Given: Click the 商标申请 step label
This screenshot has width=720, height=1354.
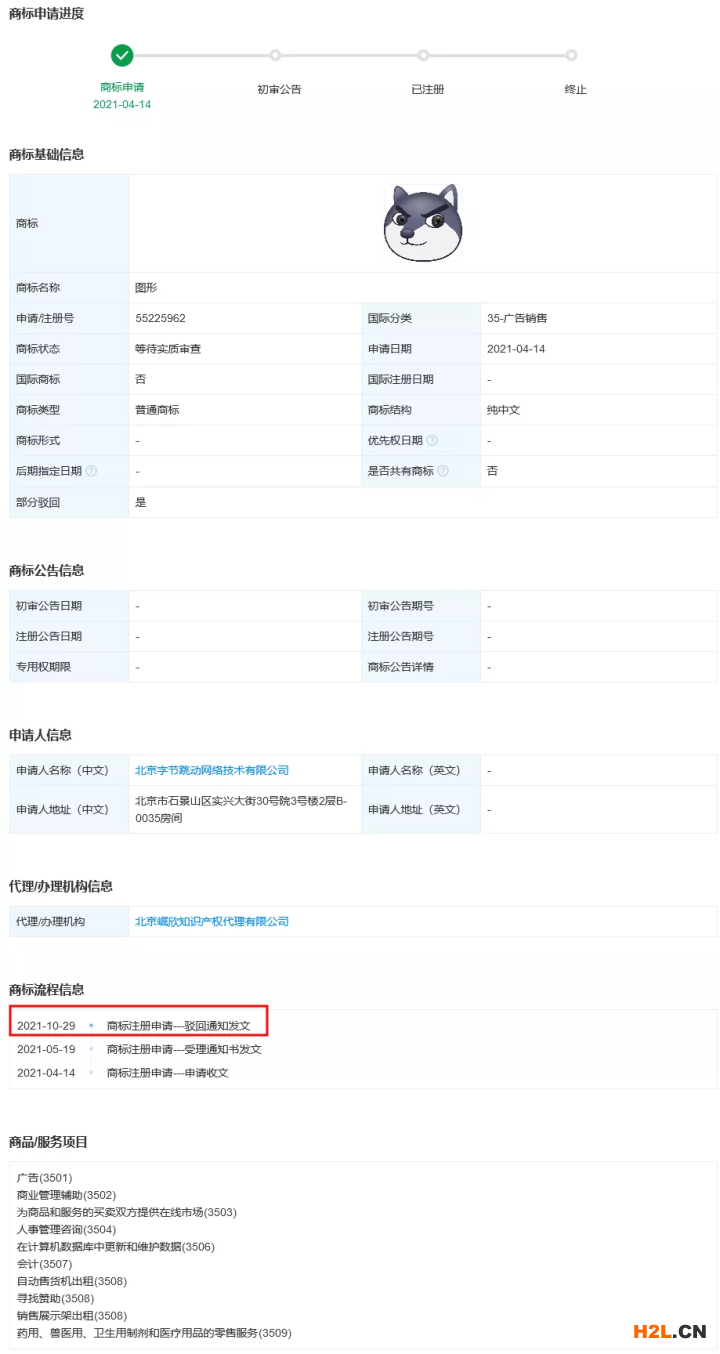Looking at the screenshot, I should click(122, 88).
